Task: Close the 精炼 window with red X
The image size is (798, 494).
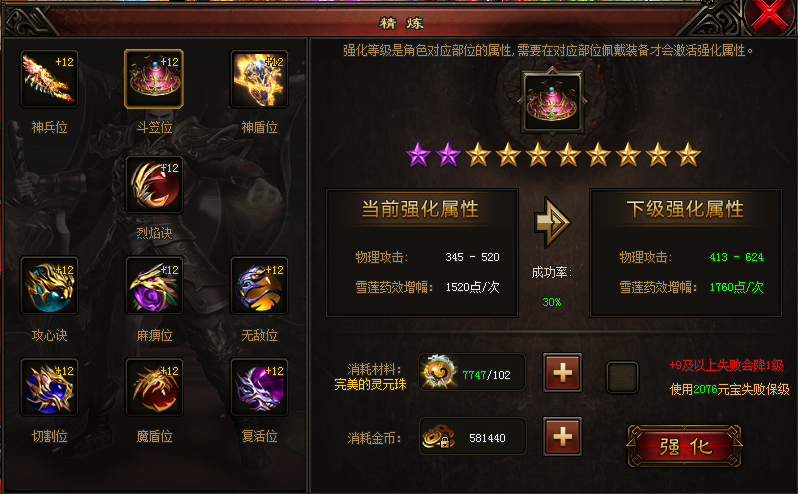Action: coord(768,17)
